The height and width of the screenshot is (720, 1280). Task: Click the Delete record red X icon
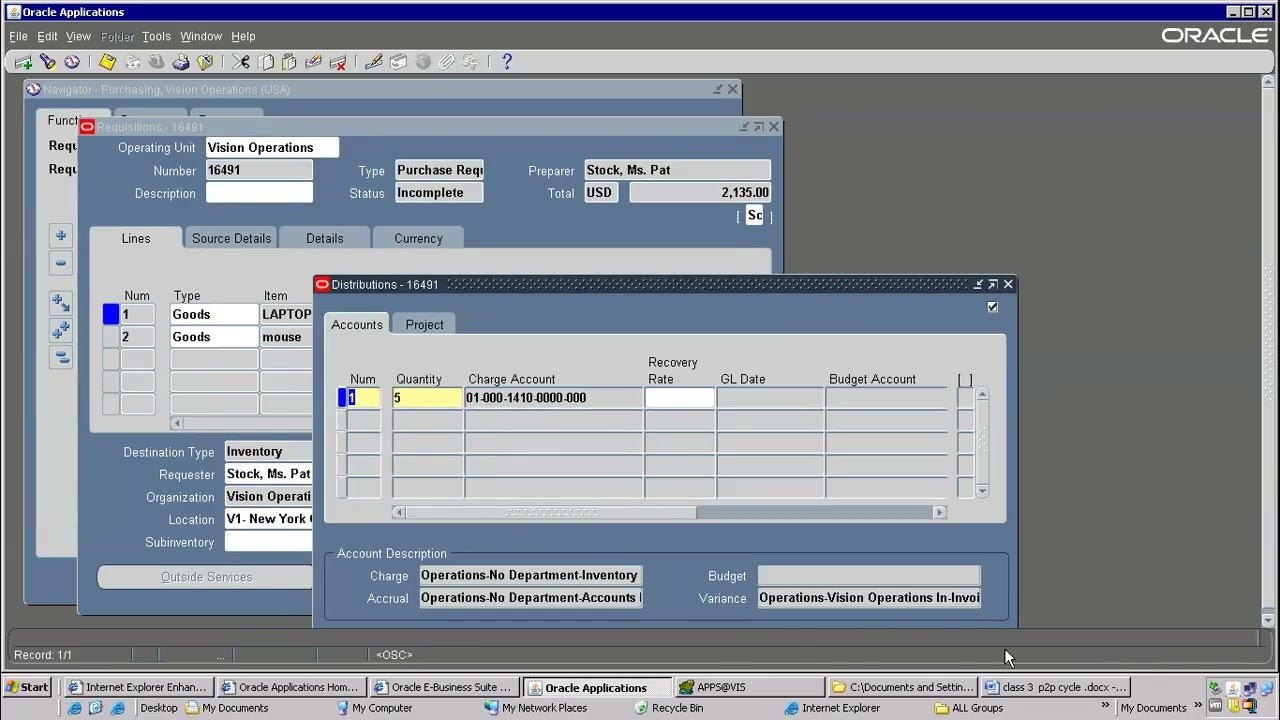tap(338, 62)
